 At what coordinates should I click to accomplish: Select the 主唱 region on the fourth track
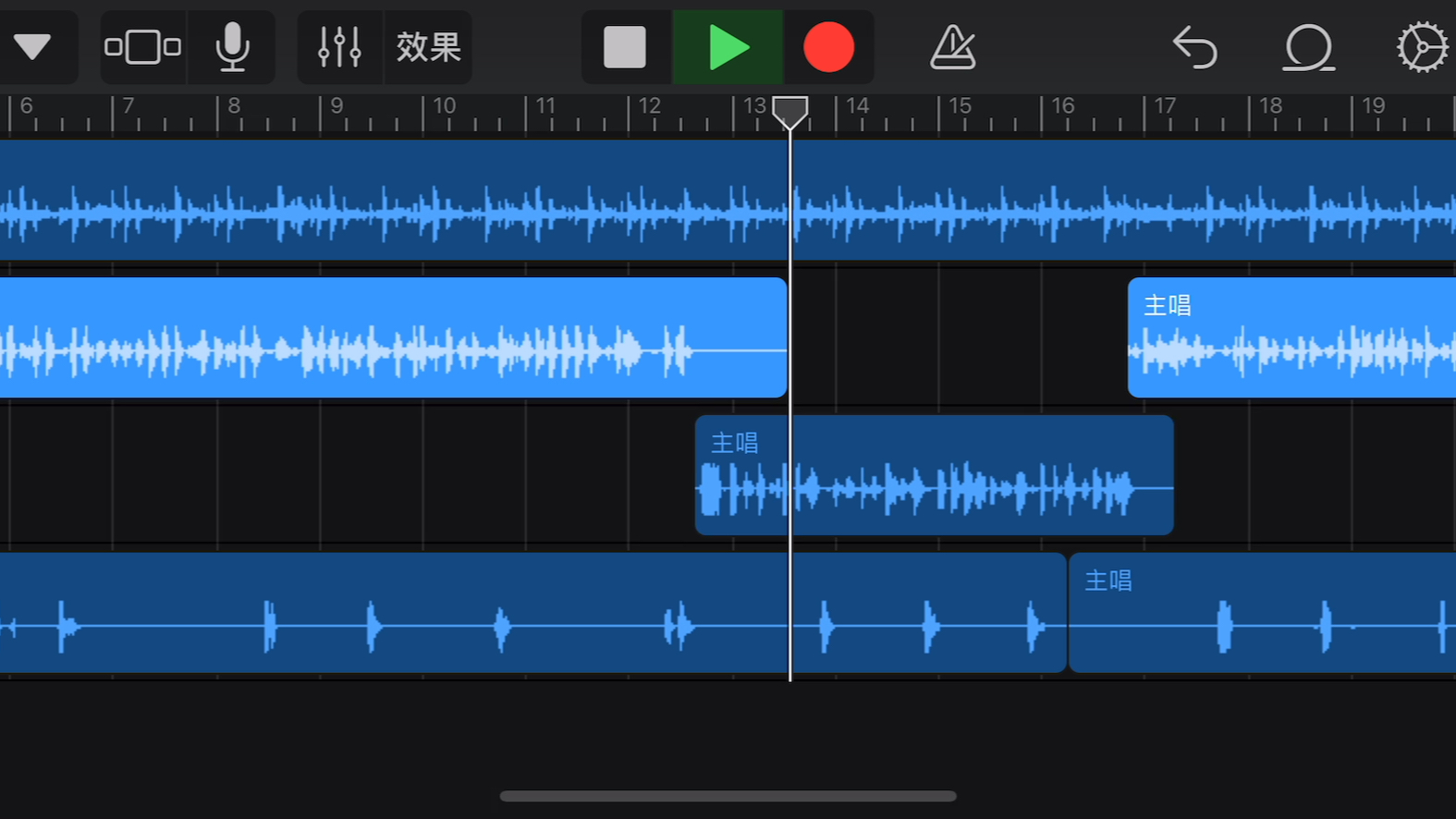[x=1263, y=613]
